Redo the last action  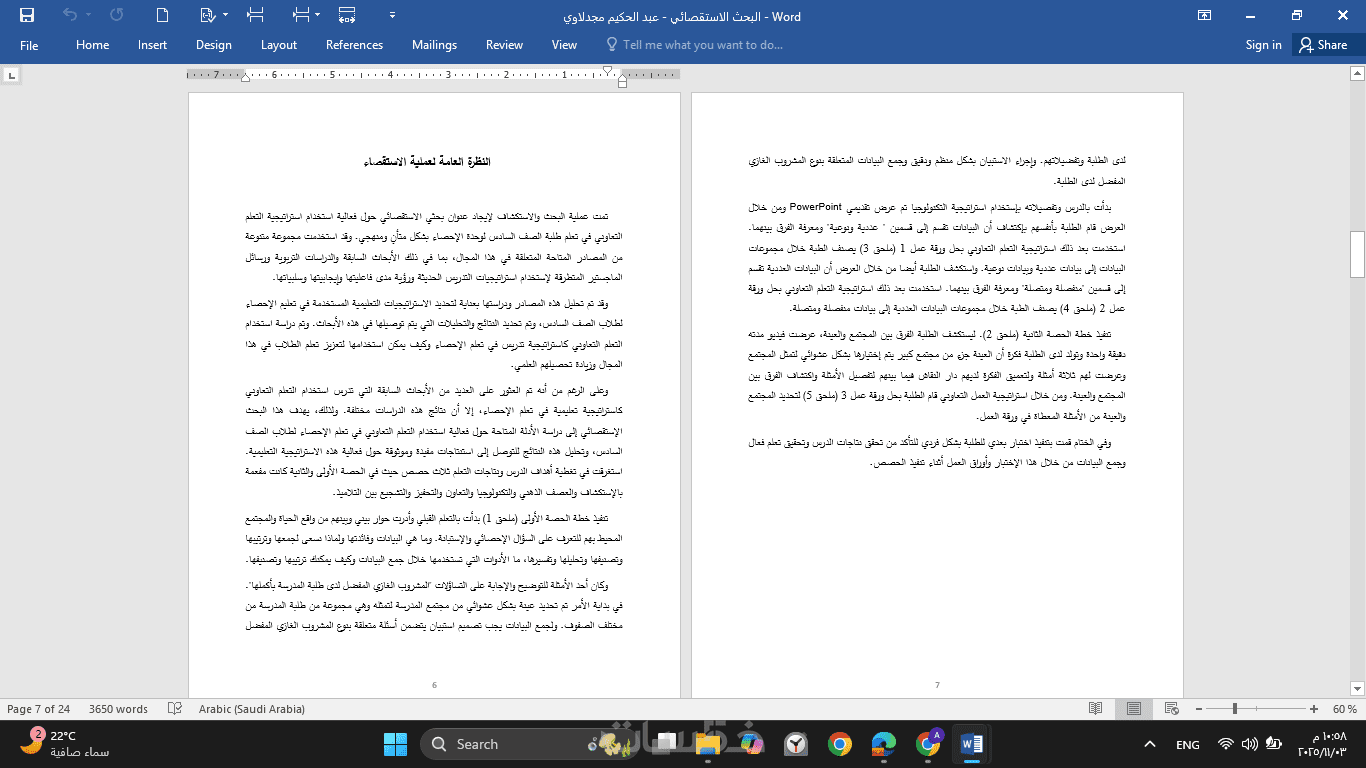[x=117, y=15]
